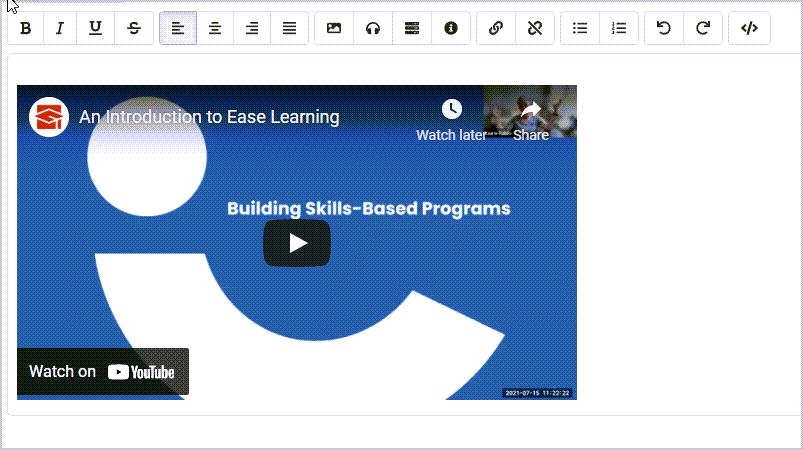Viewport: 803px width, 450px height.
Task: Open source code view
Action: pos(749,28)
